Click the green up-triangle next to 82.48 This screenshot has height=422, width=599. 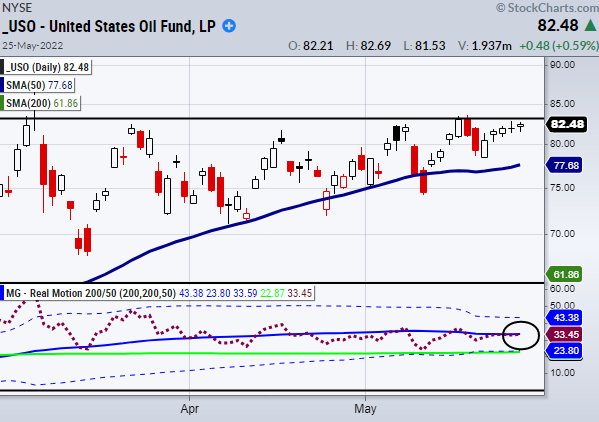click(x=591, y=26)
